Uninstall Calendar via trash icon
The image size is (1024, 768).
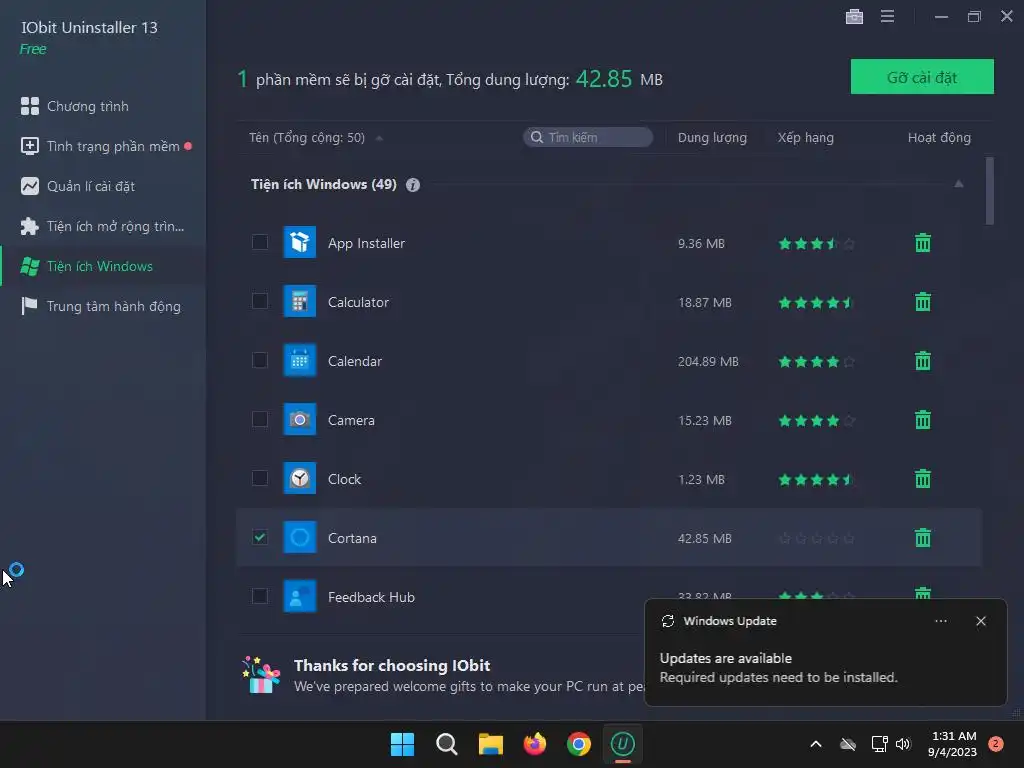click(923, 360)
